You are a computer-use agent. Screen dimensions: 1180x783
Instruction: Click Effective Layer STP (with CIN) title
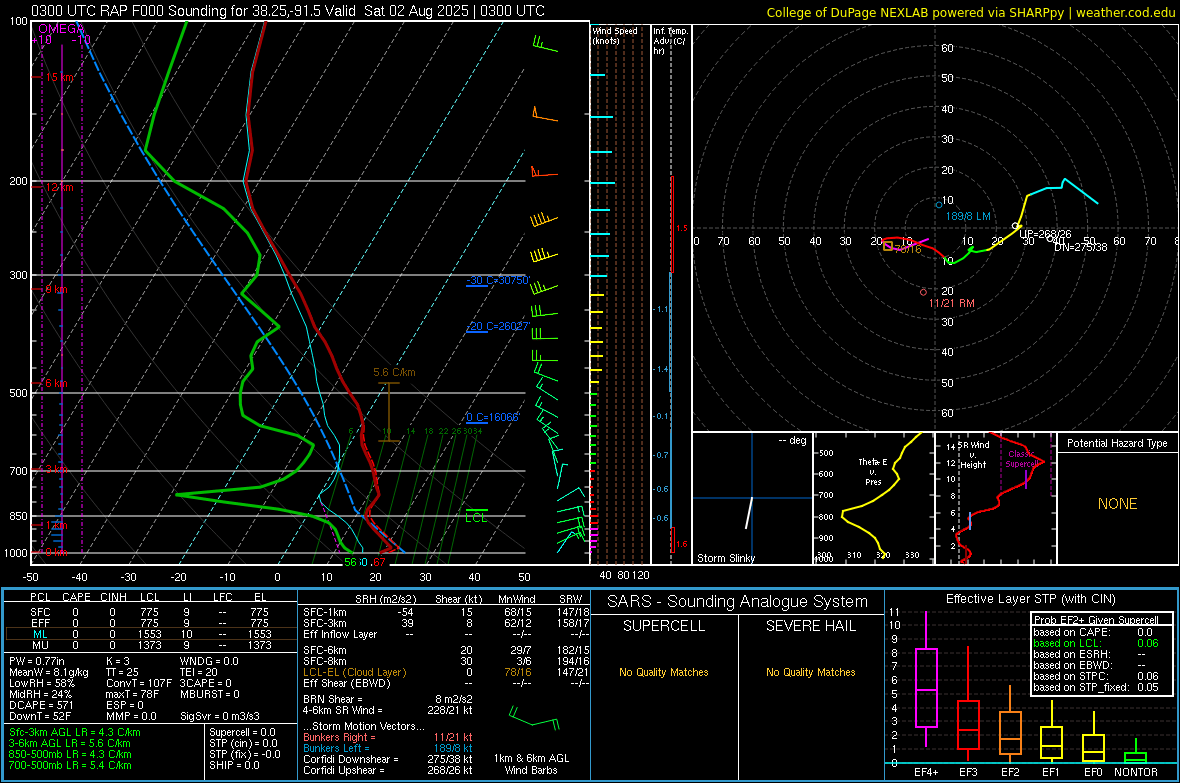pos(1031,599)
